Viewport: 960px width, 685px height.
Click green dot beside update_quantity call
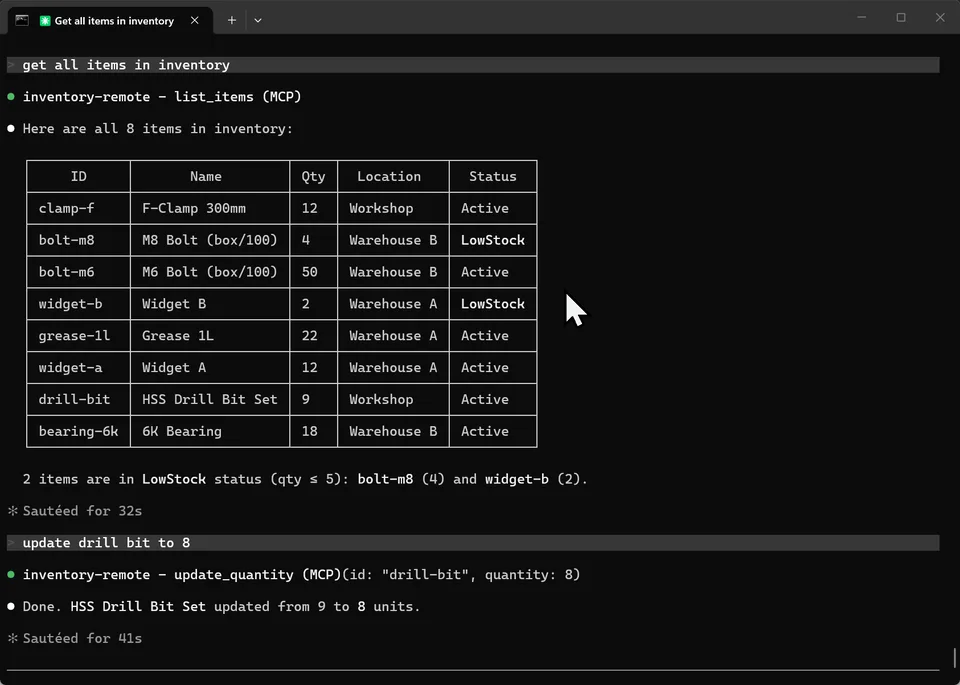point(11,574)
